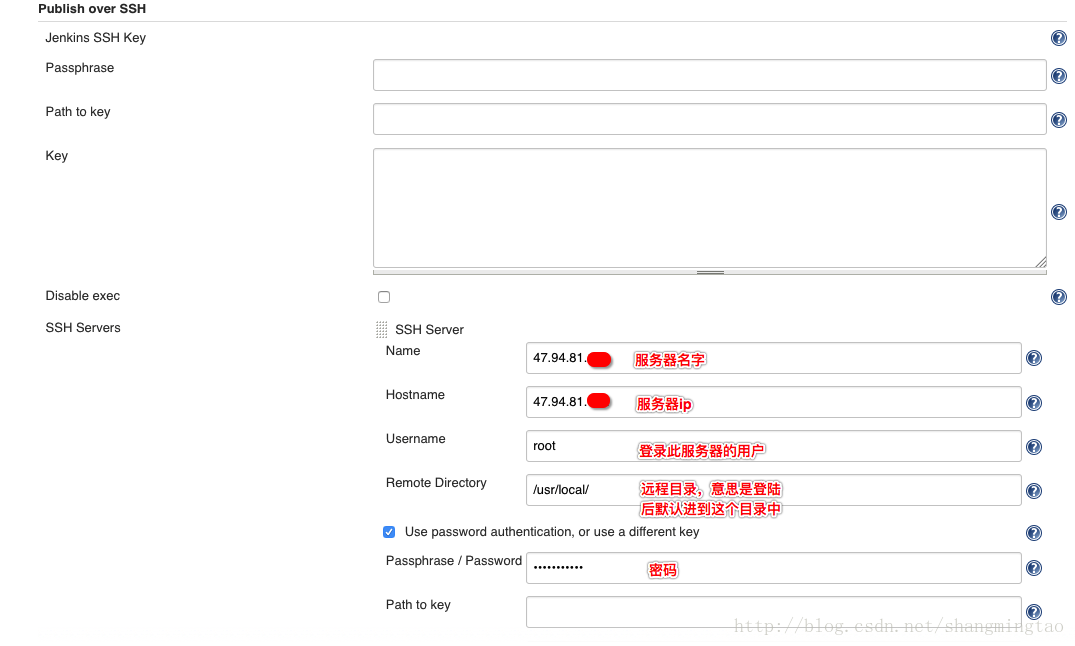Focus the global Path to key field

click(x=710, y=119)
